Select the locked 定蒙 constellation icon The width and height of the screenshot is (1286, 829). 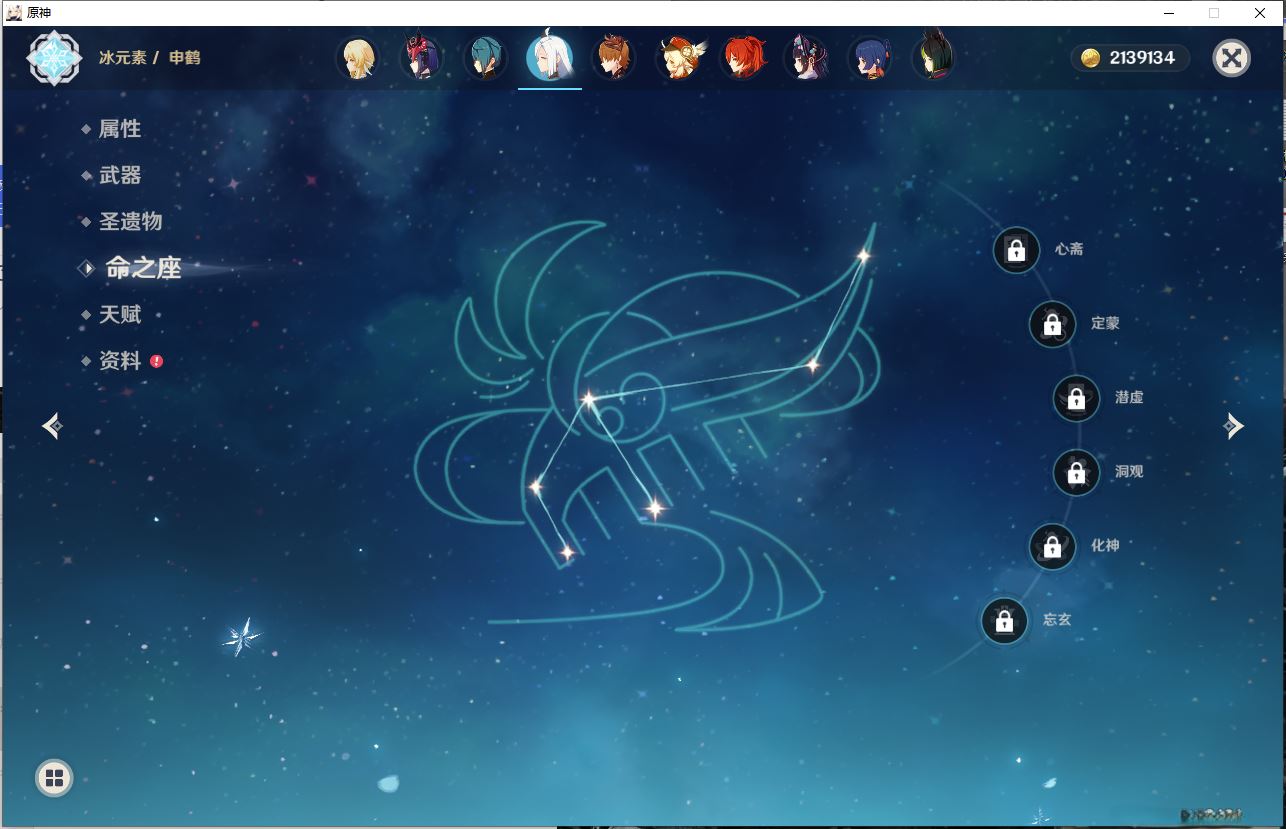coord(1052,324)
